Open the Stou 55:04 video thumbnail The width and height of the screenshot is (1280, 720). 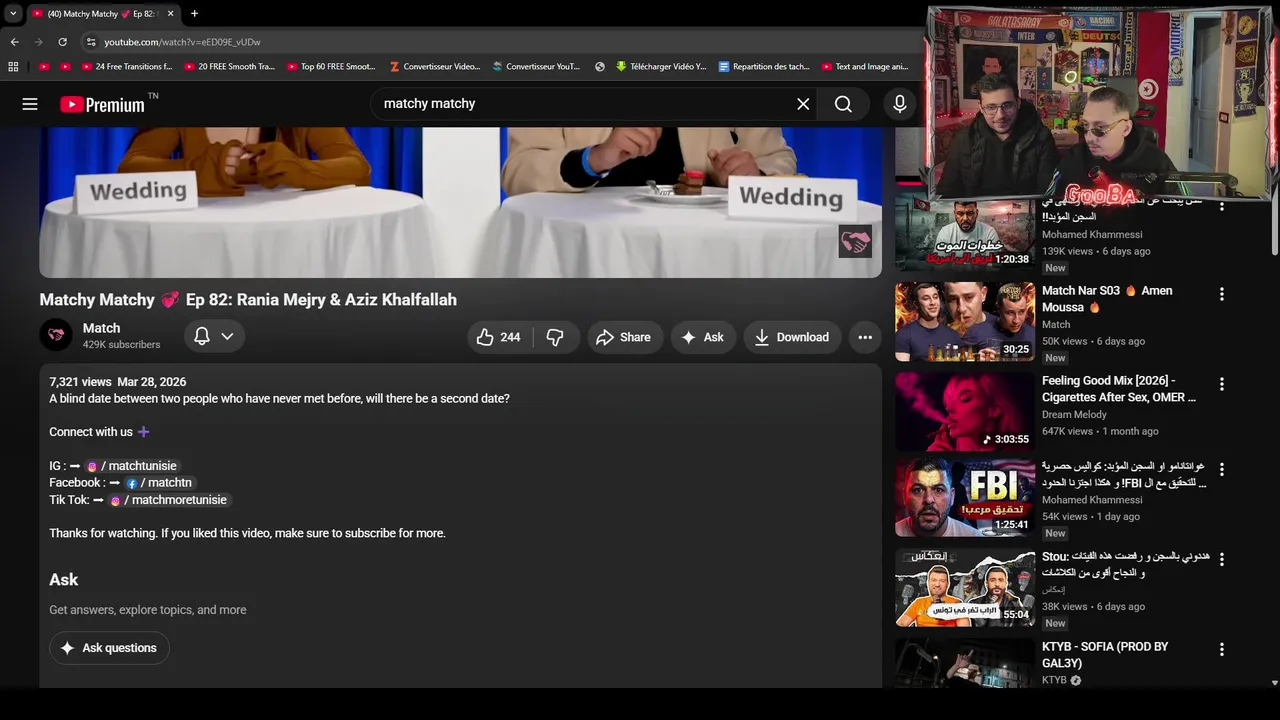(x=965, y=587)
